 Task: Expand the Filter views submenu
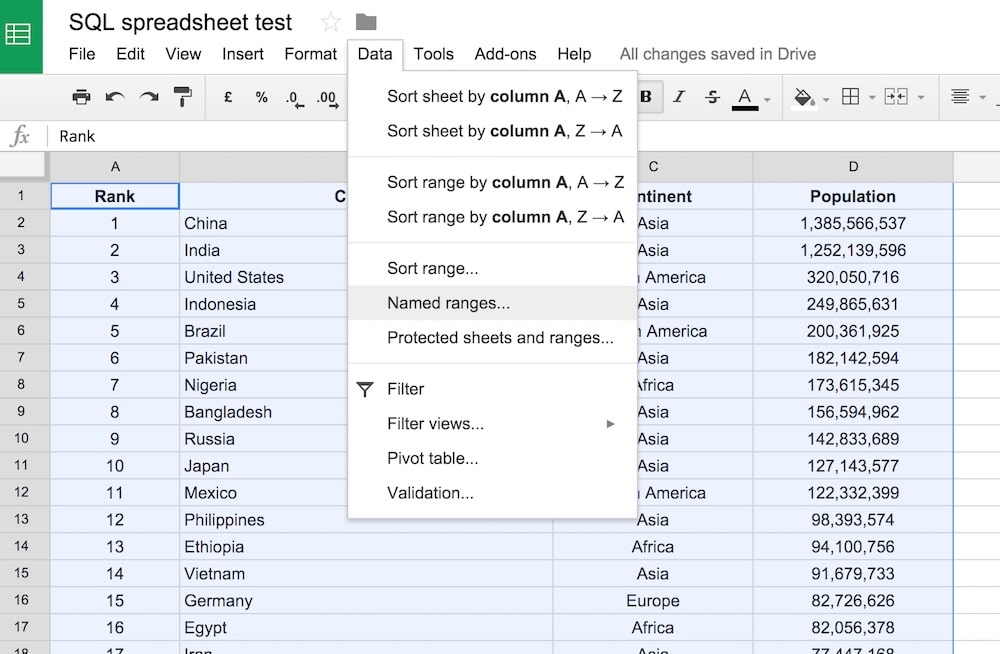click(x=611, y=424)
